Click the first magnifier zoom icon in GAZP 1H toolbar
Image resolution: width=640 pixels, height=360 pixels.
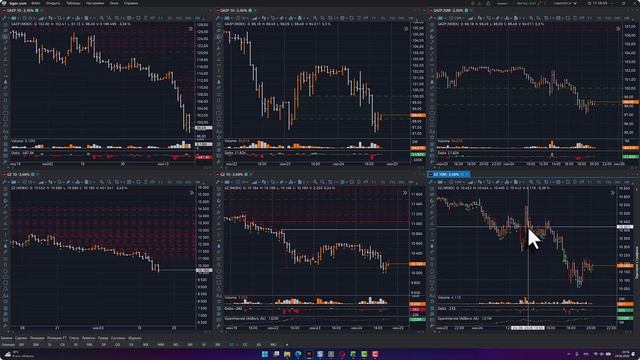click(315, 18)
